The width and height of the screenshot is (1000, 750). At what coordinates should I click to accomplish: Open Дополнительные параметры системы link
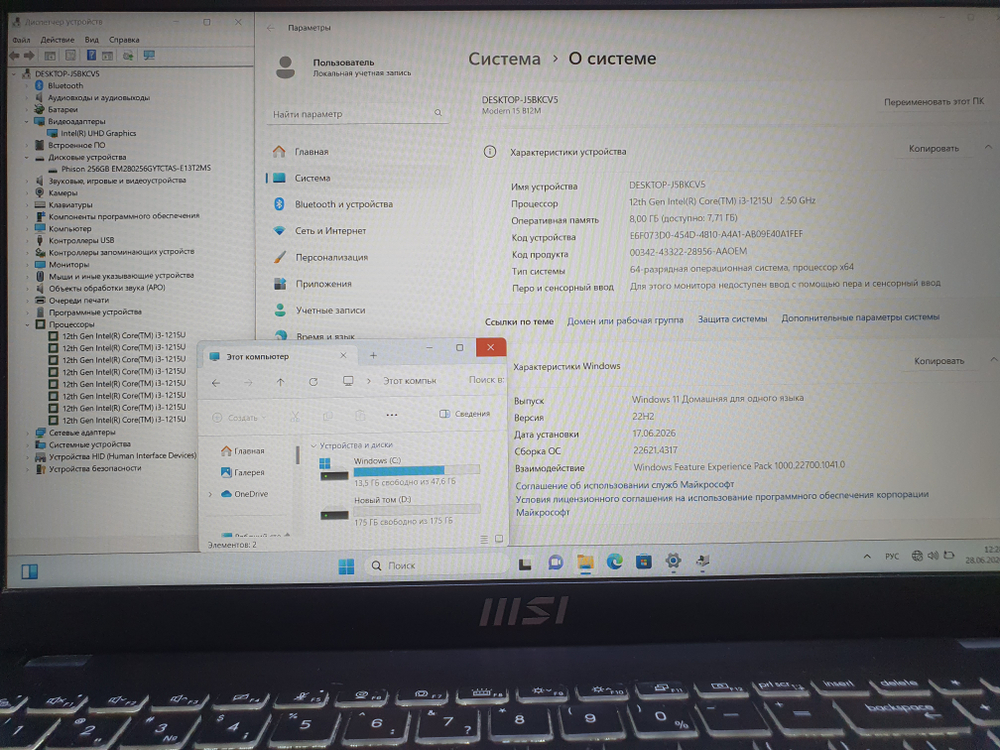tap(860, 317)
